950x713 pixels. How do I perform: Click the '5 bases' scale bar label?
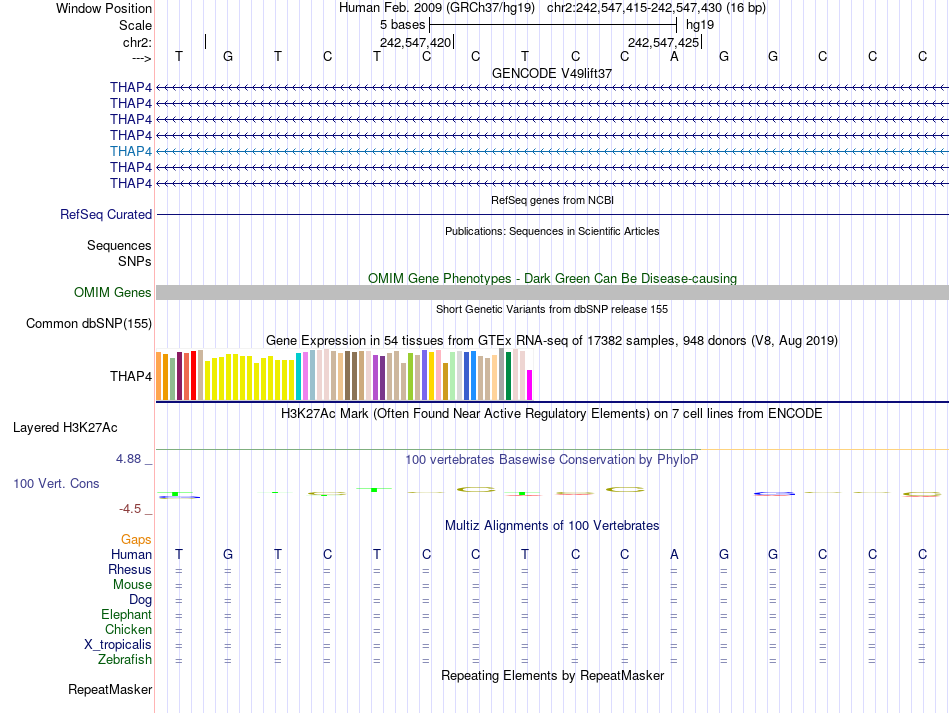tap(403, 25)
